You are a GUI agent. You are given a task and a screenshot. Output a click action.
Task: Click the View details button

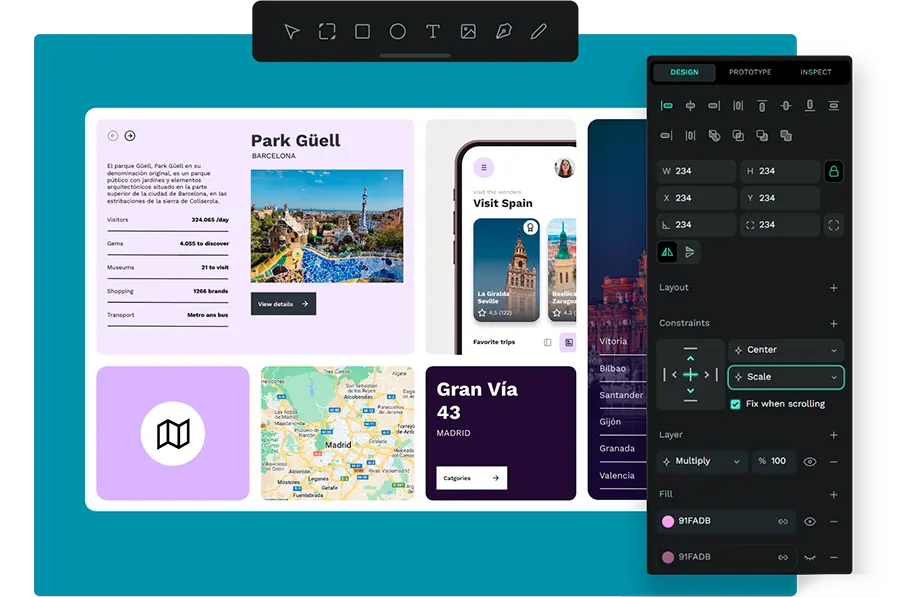[283, 304]
